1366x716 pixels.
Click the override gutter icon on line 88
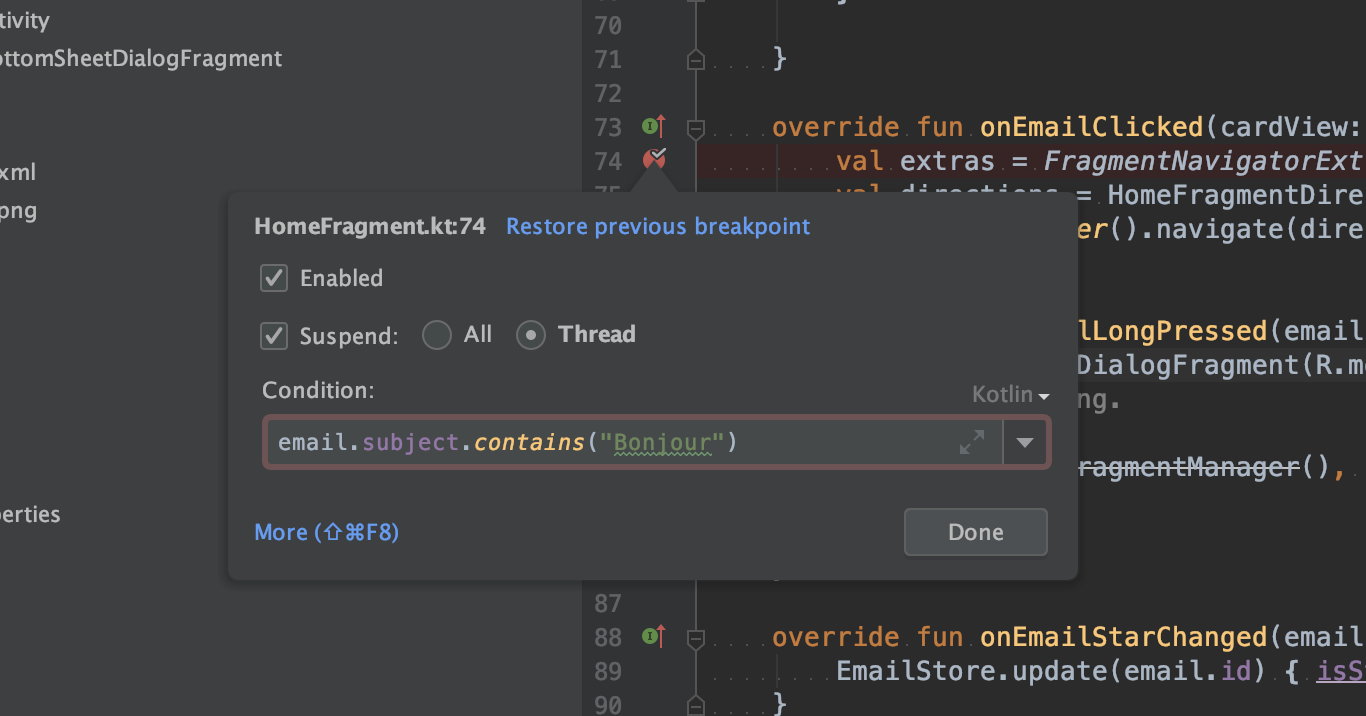tap(654, 636)
